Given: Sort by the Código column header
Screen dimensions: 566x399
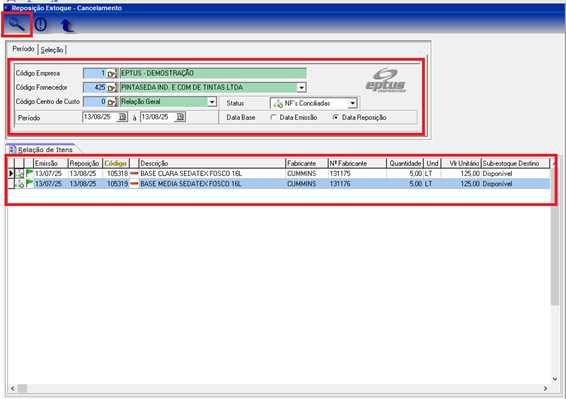Looking at the screenshot, I should coord(116,163).
